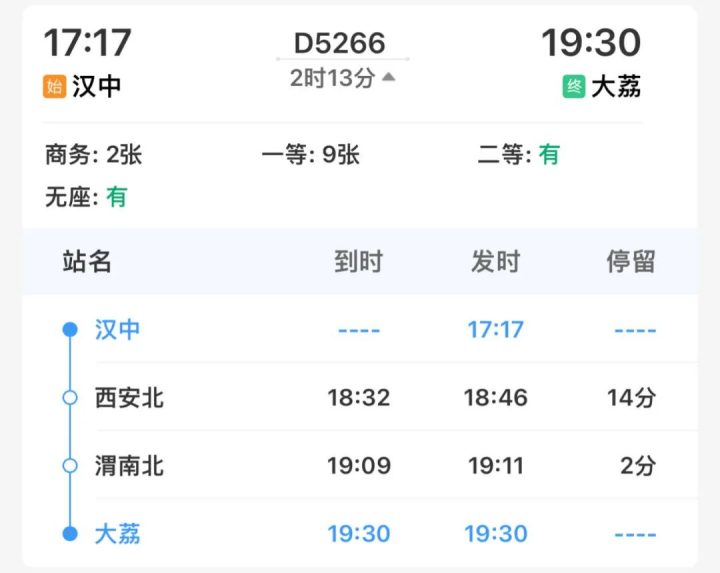Open train number D5266 details
Image resolution: width=720 pixels, height=573 pixels.
pyautogui.click(x=340, y=43)
